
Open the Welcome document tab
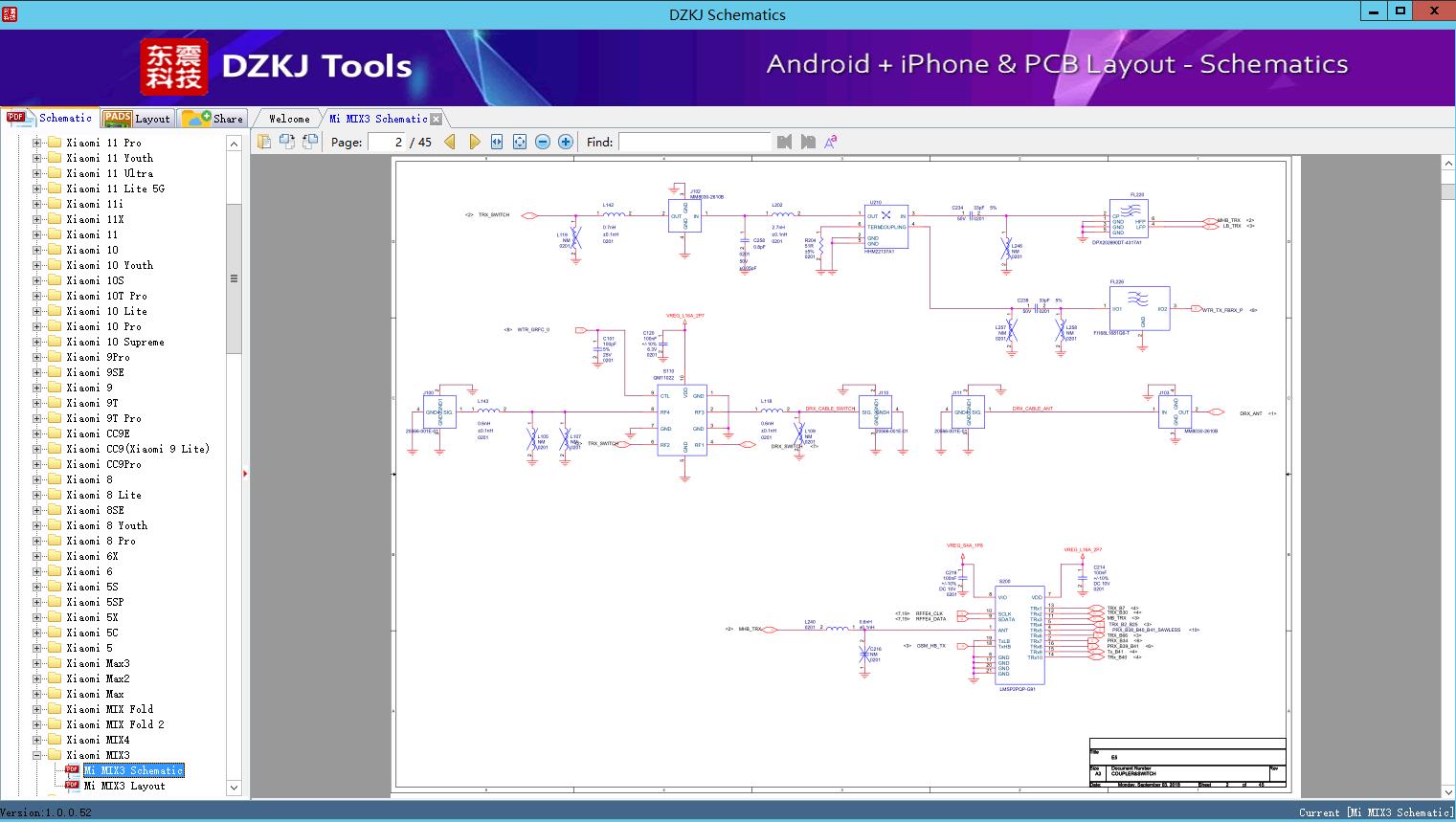click(x=289, y=119)
